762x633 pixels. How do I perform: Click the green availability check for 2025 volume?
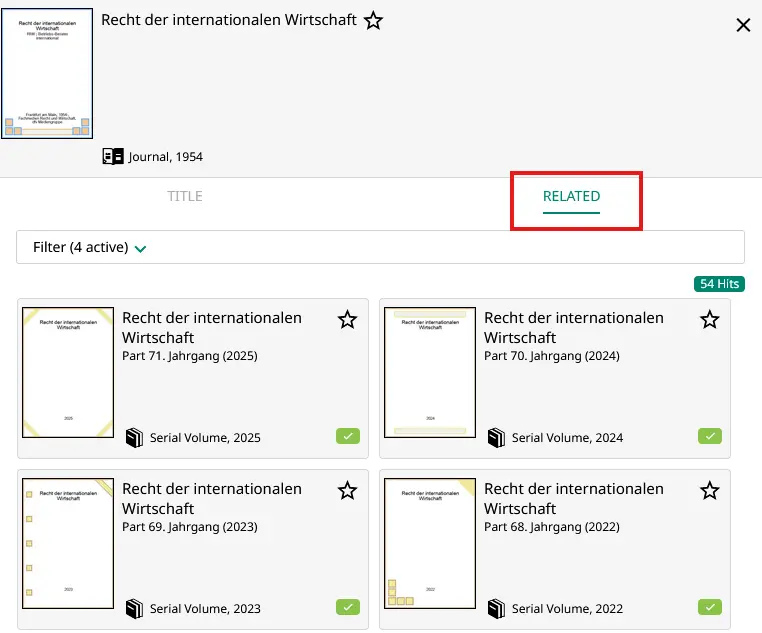tap(347, 436)
